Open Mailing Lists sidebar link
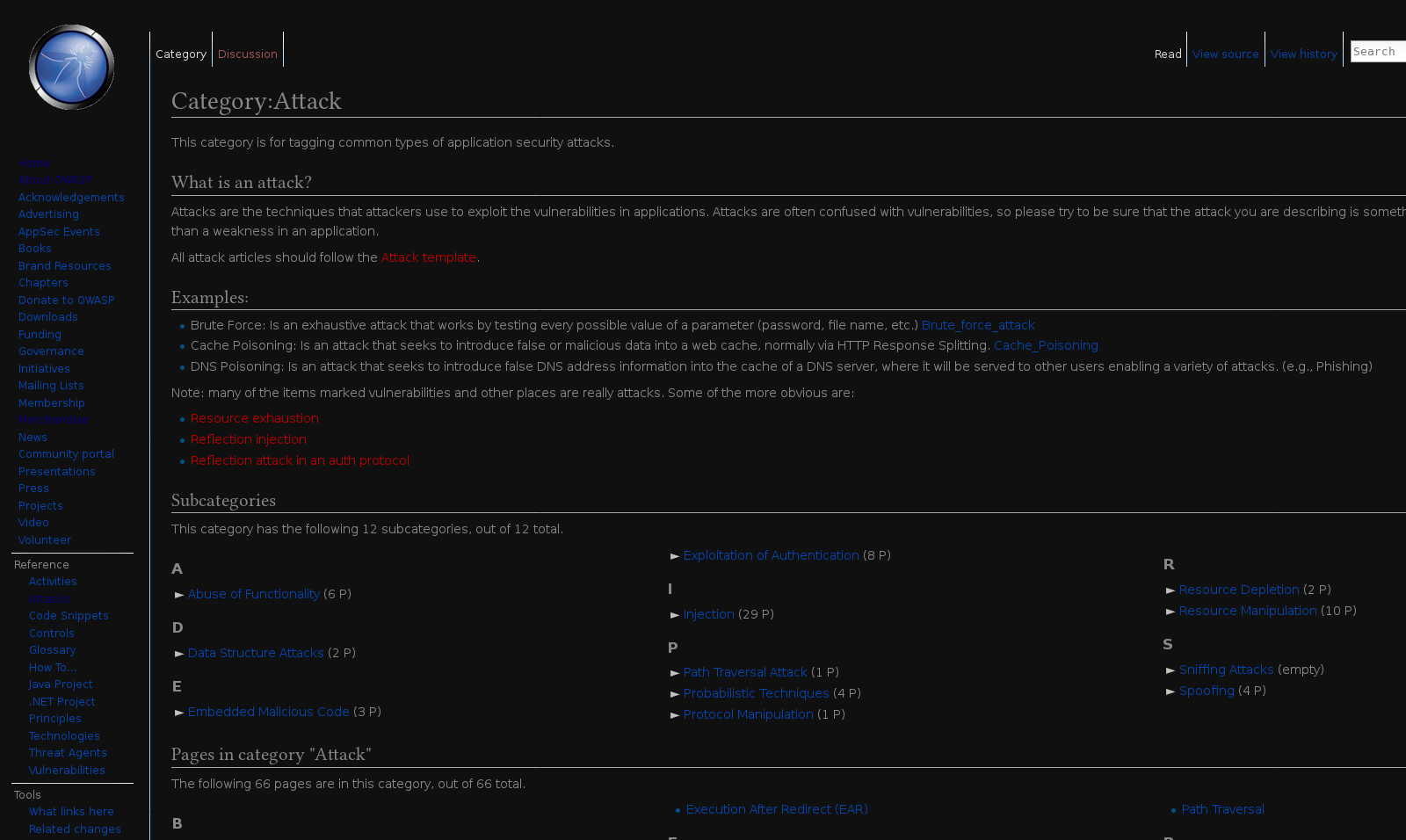The width and height of the screenshot is (1406, 840). click(51, 386)
